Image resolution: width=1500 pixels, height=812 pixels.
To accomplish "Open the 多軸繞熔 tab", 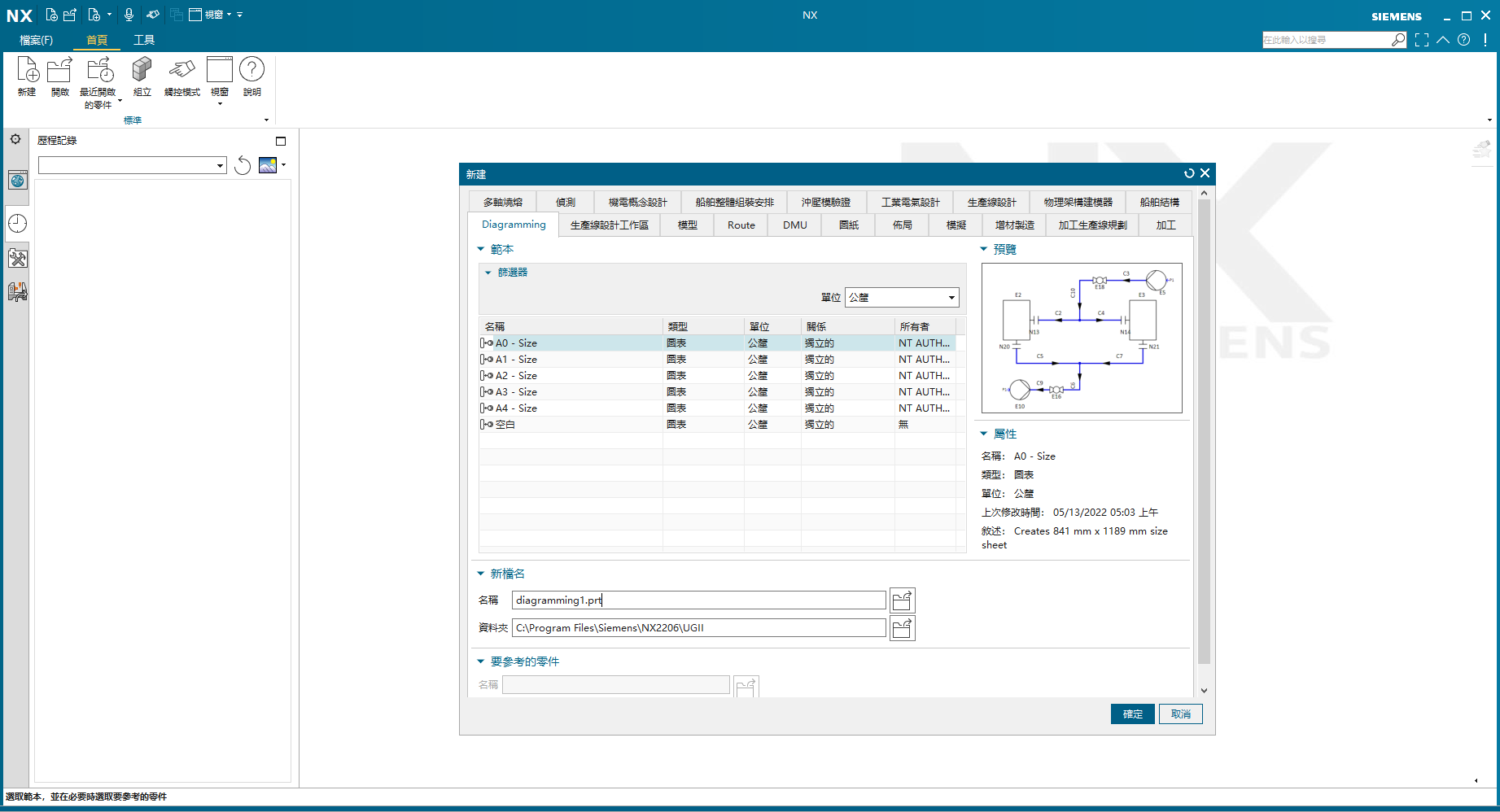I will tap(502, 202).
